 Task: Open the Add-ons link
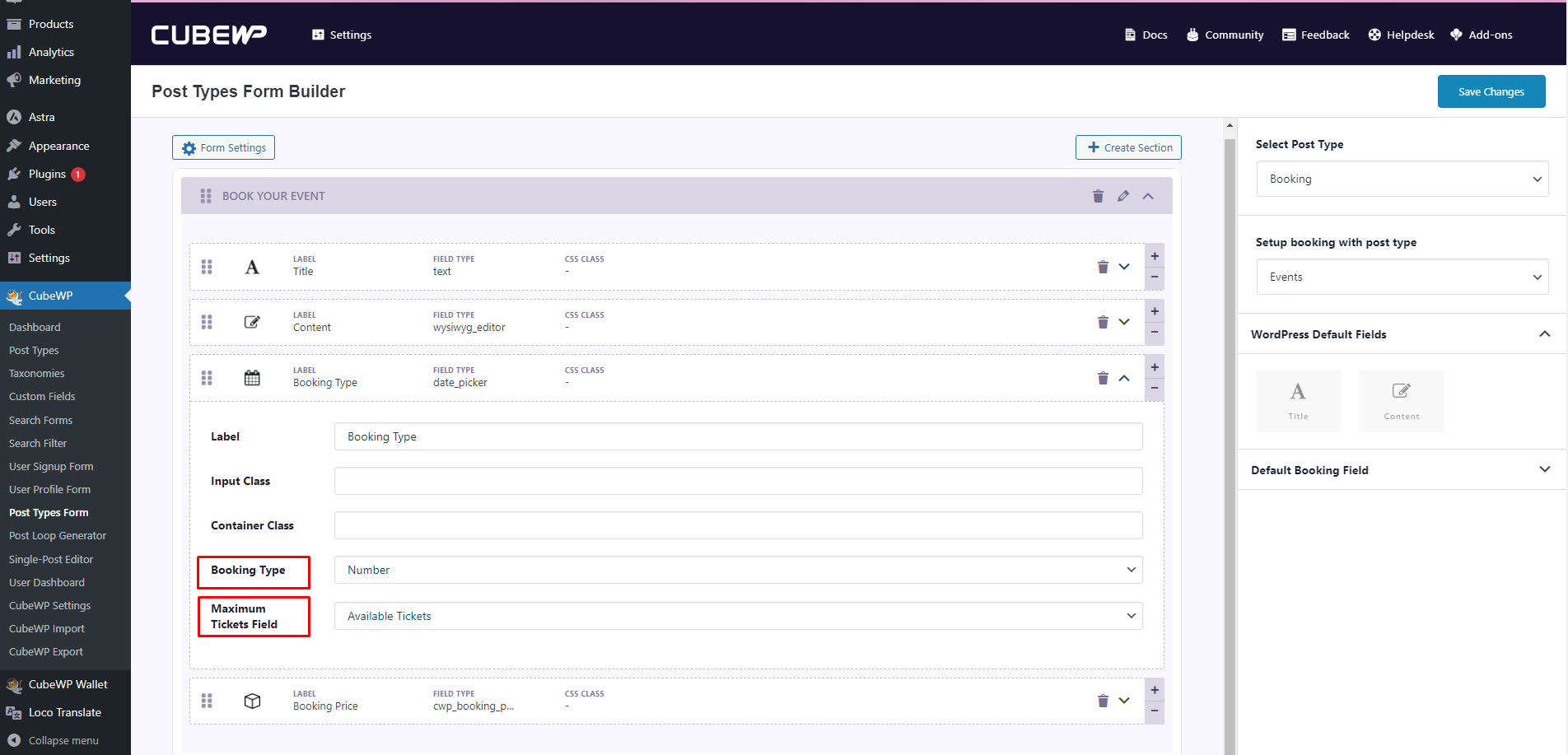[1482, 35]
